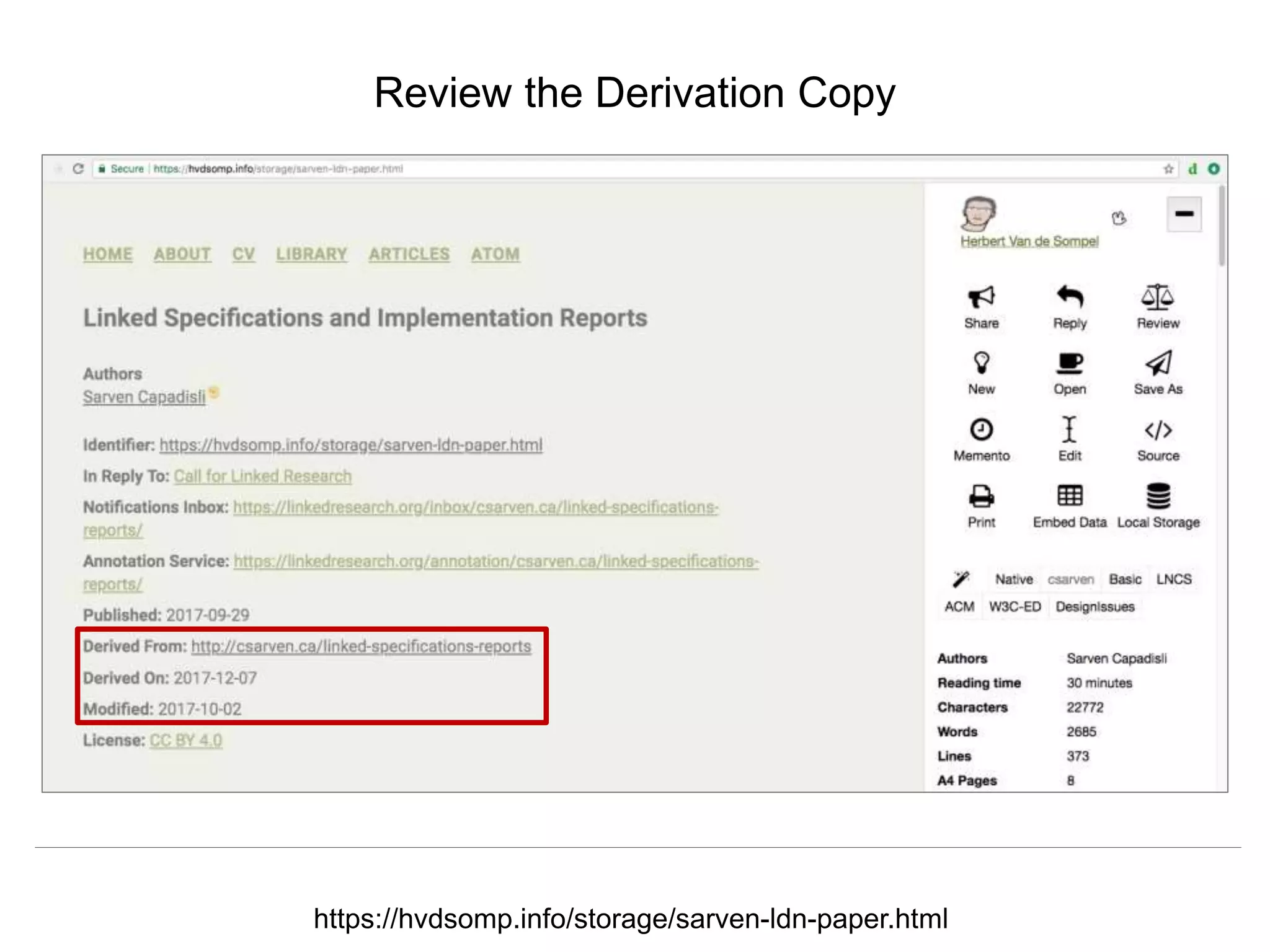The image size is (1270, 952).
Task: Collapse the menu with minus button
Action: pyautogui.click(x=1184, y=214)
